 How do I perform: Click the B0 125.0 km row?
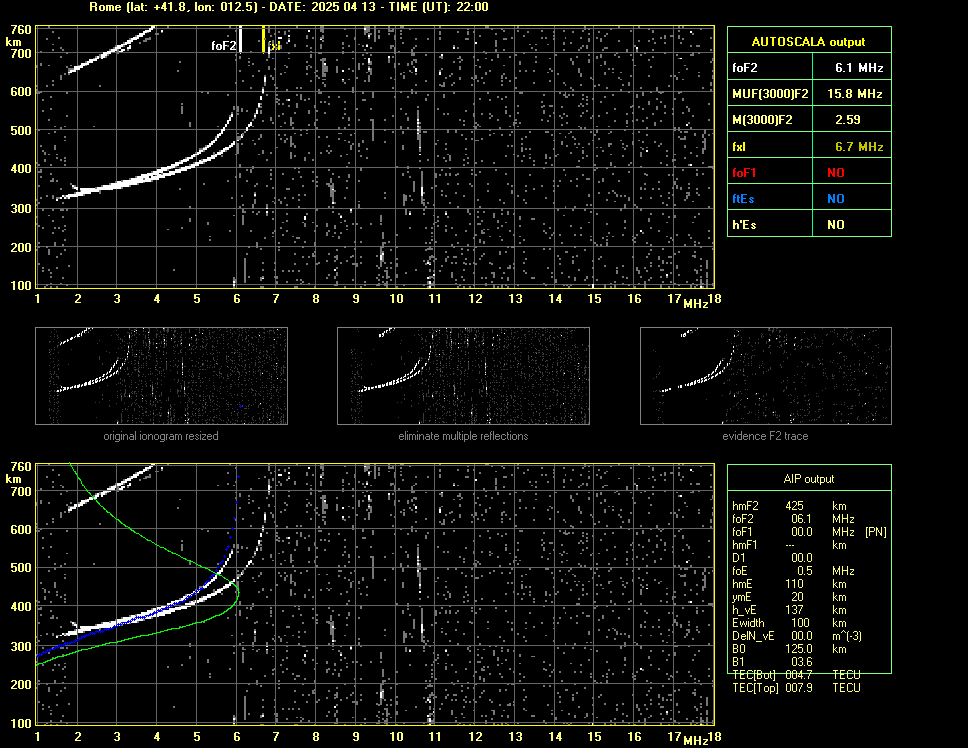click(x=794, y=649)
